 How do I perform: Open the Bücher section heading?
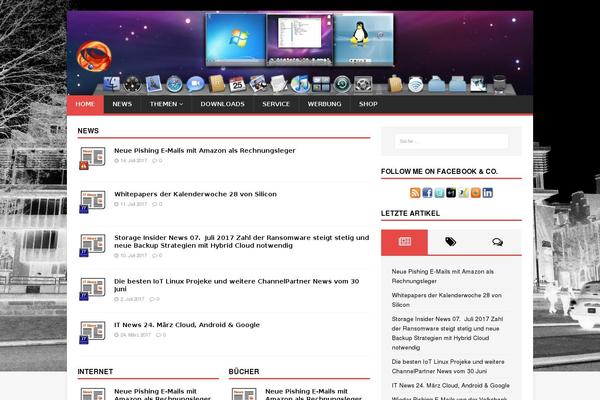click(244, 372)
